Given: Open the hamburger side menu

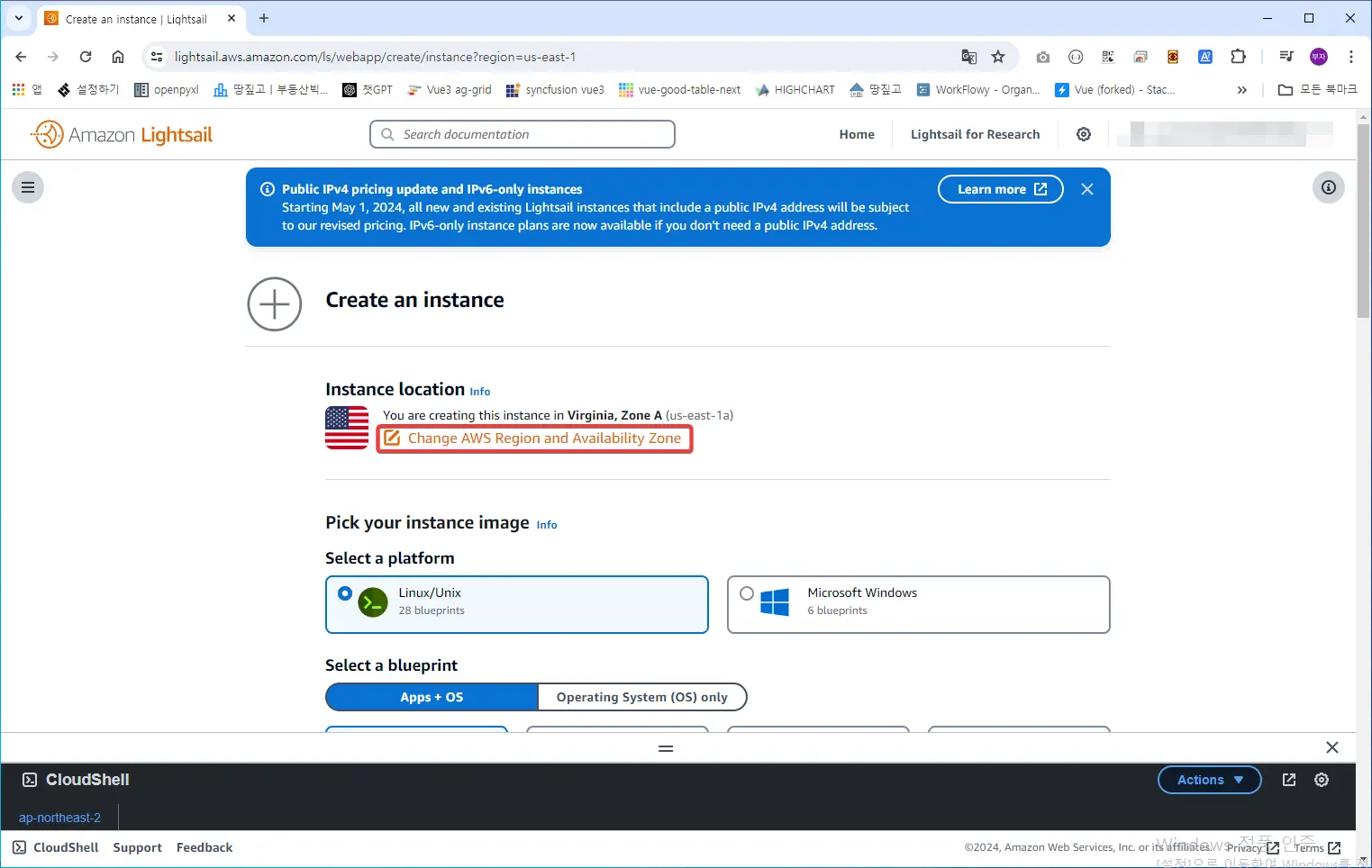Looking at the screenshot, I should [x=28, y=187].
